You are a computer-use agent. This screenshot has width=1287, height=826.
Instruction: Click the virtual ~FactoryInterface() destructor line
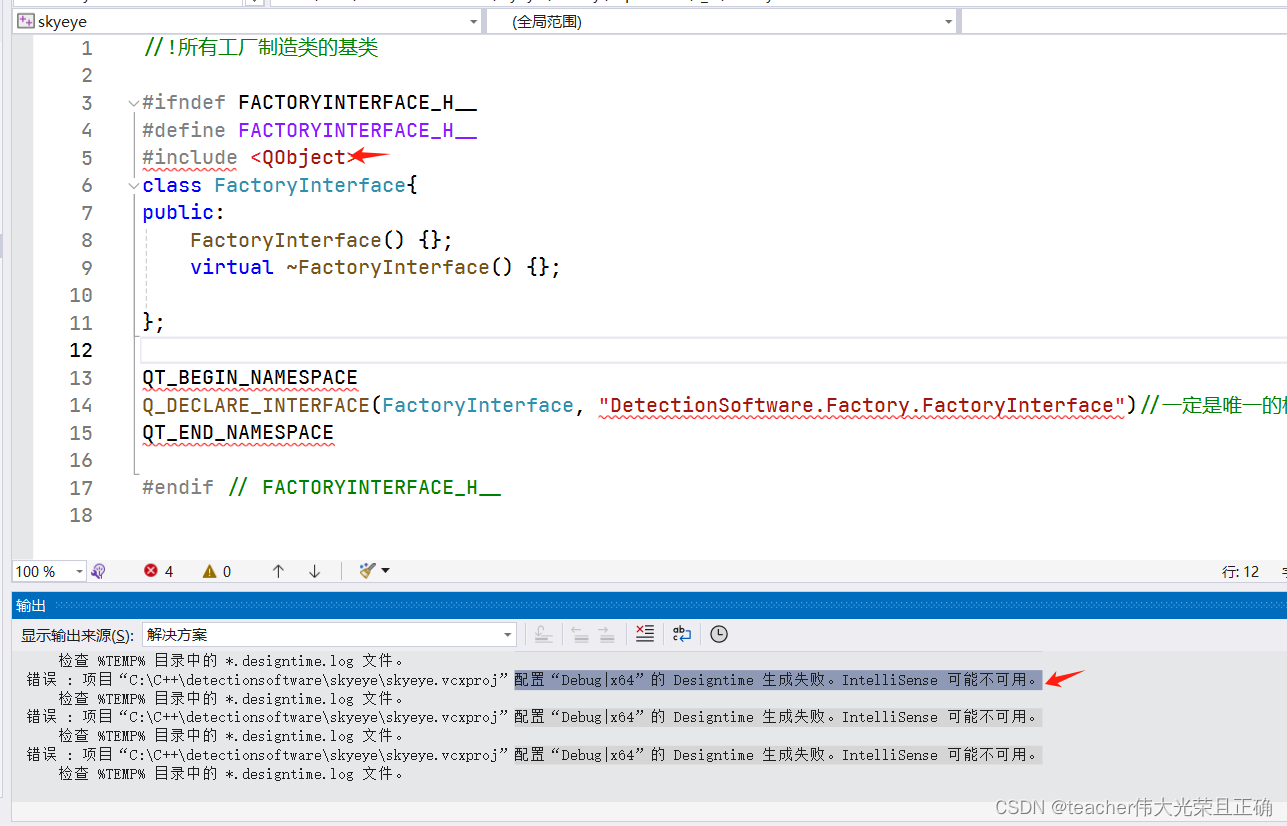point(376,267)
